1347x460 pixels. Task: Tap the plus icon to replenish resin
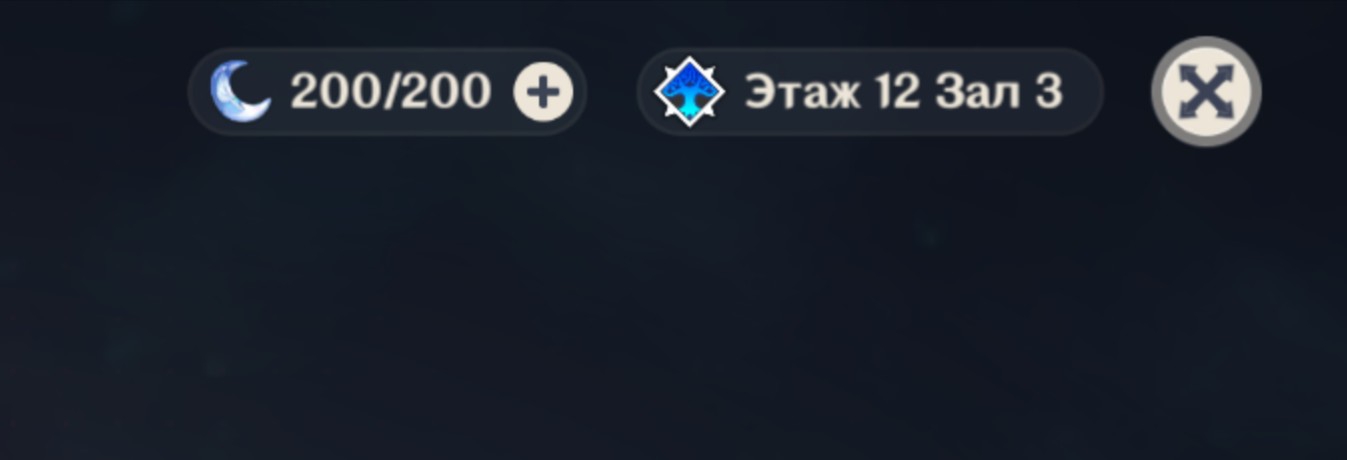pos(543,92)
